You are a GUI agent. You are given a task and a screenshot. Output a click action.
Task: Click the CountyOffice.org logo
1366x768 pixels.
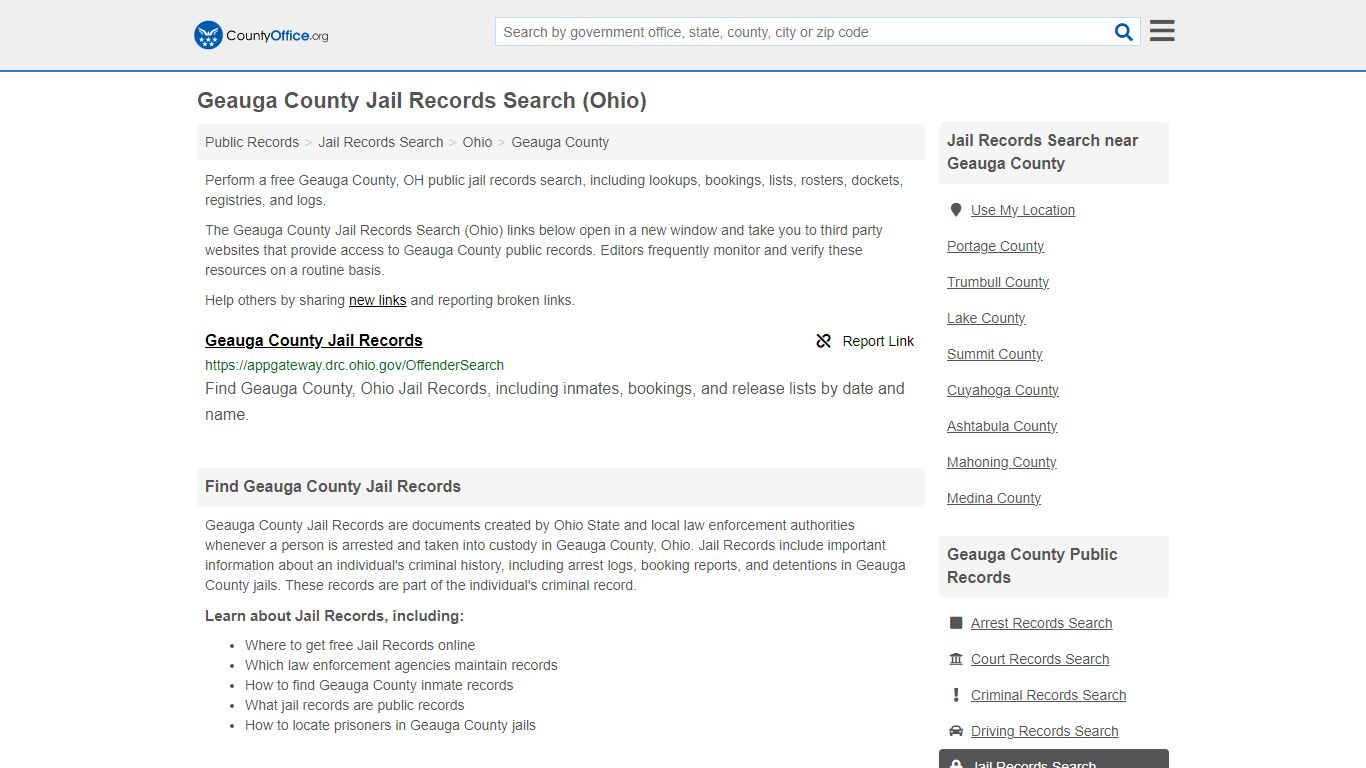point(261,35)
